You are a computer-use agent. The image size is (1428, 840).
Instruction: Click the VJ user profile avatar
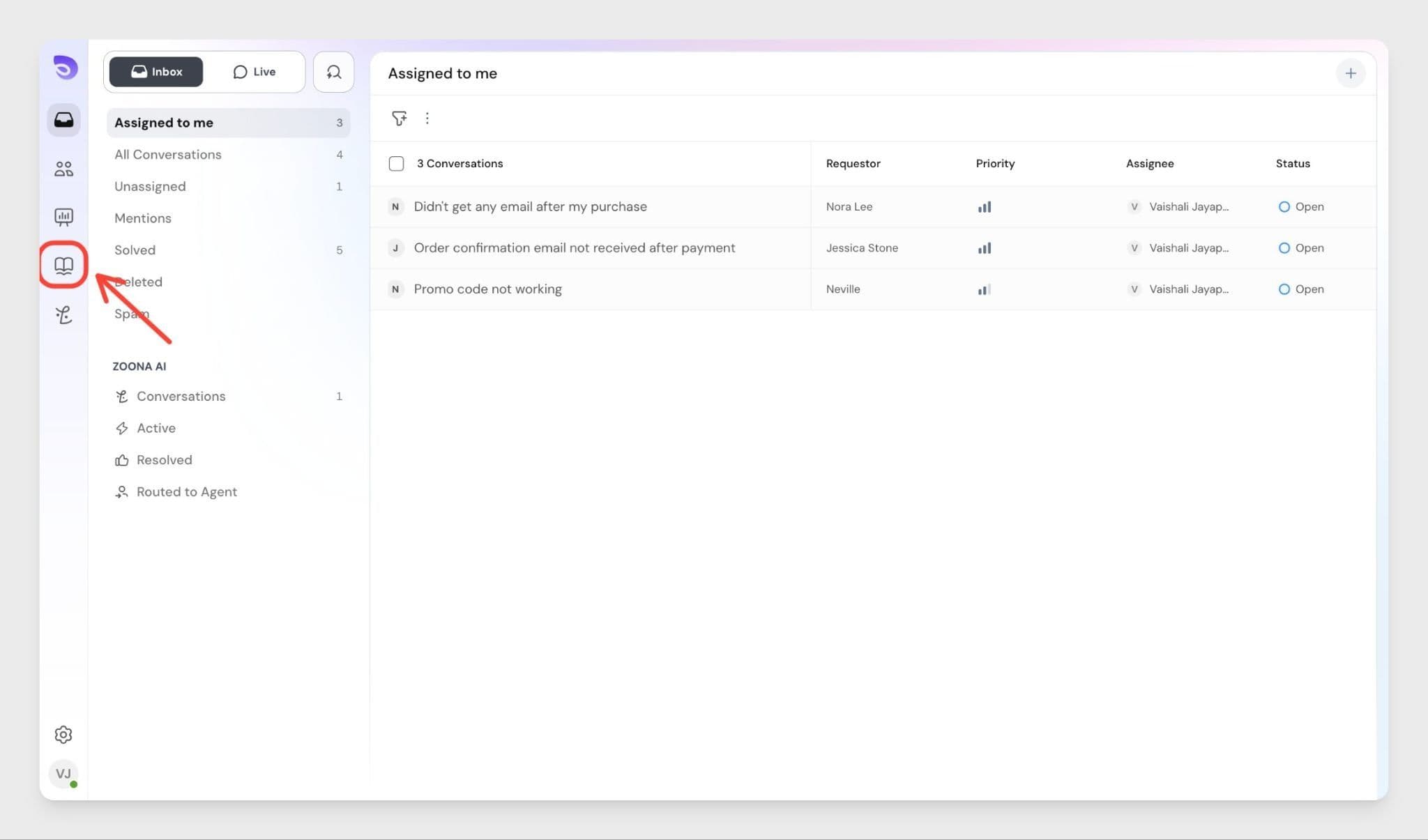pos(63,773)
